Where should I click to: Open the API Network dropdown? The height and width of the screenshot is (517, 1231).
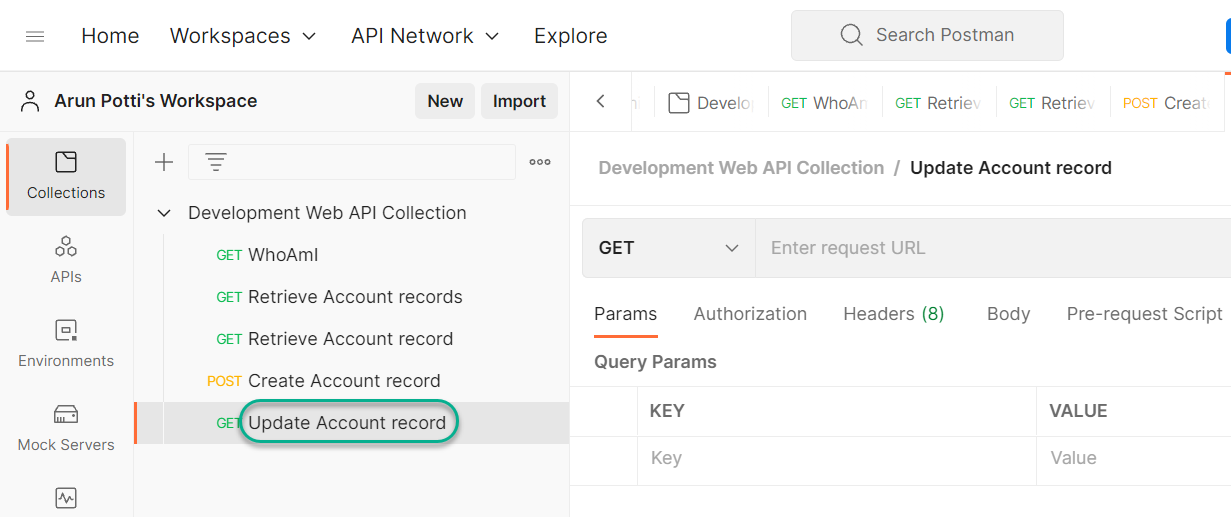425,36
